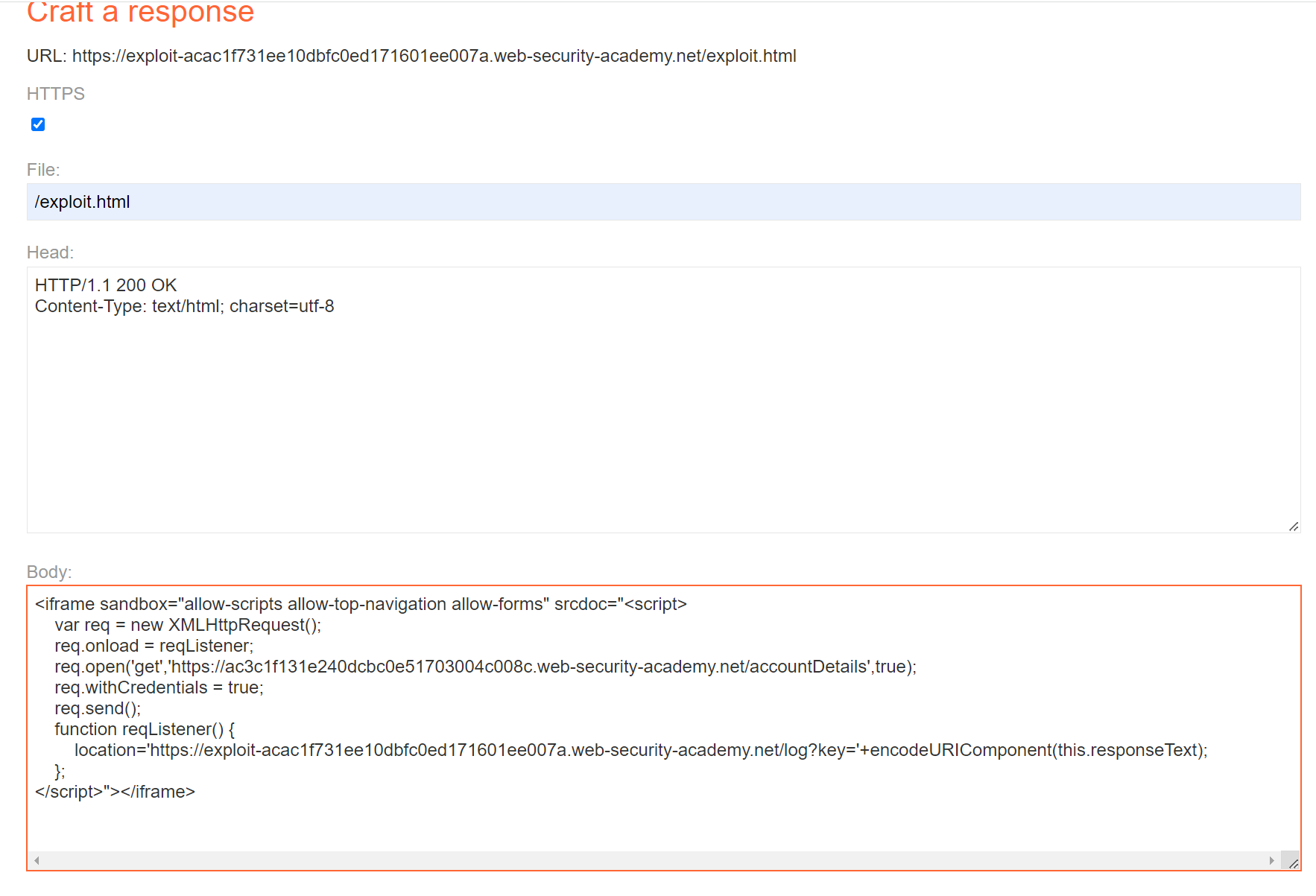Click the 'req.onload = reqListener;' line
The image size is (1316, 896).
click(x=154, y=646)
